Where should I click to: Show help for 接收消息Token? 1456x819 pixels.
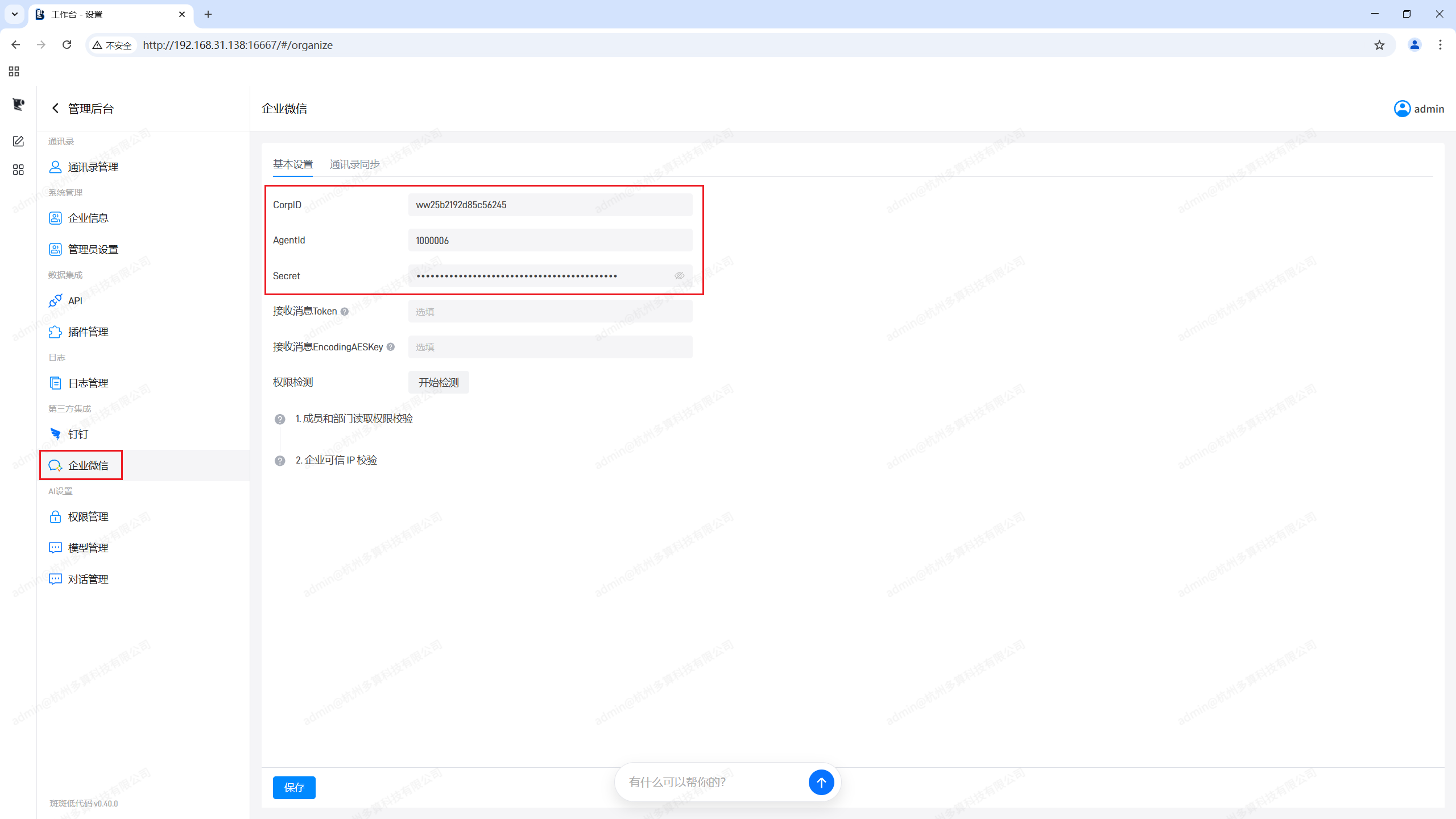[x=345, y=312]
